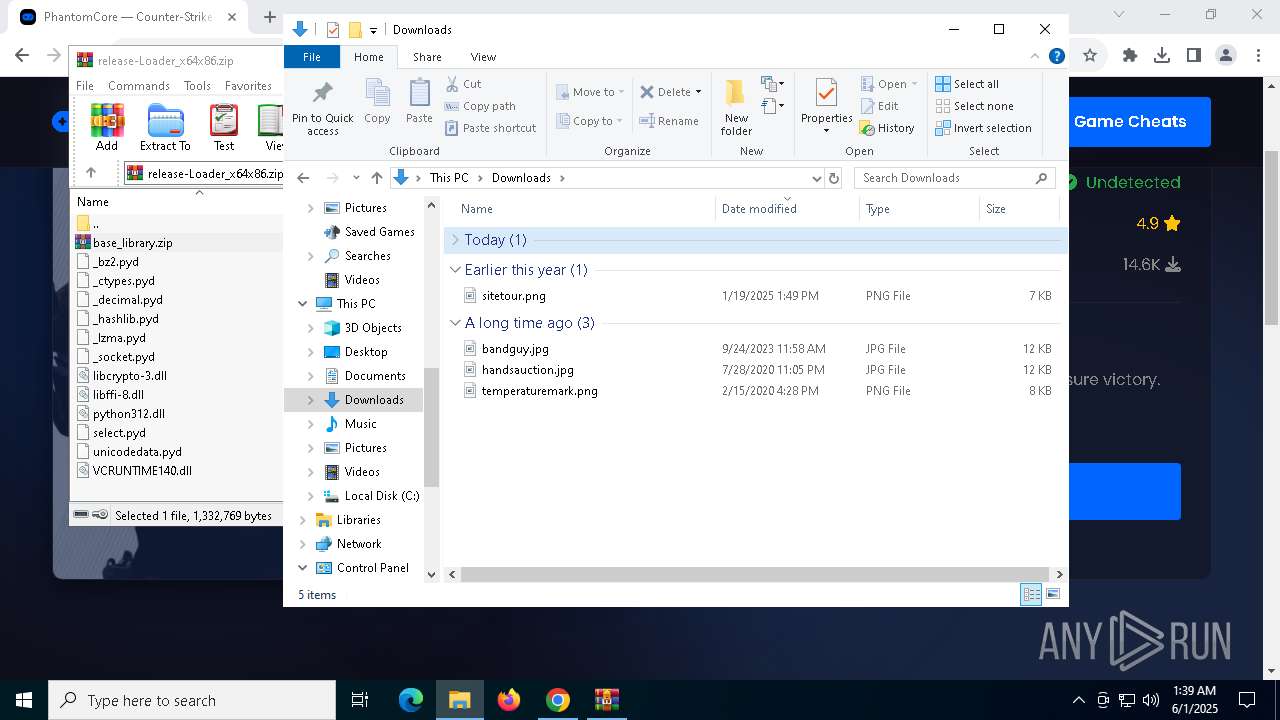Viewport: 1280px width, 720px height.
Task: Open the Move to dropdown
Action: [590, 92]
